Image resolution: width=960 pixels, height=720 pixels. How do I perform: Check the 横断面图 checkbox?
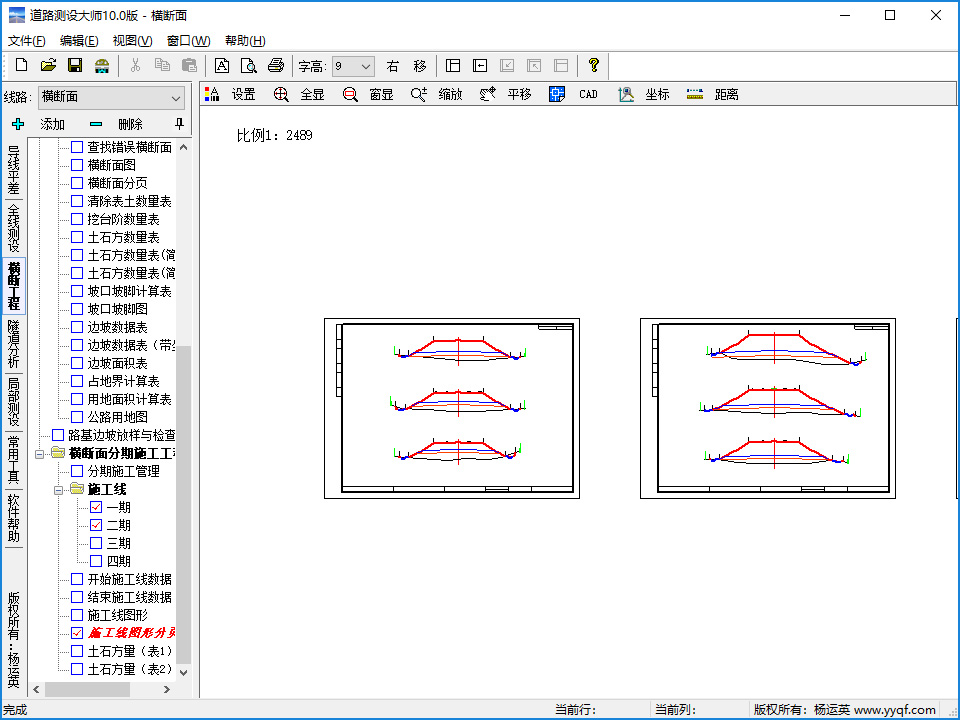[x=77, y=165]
